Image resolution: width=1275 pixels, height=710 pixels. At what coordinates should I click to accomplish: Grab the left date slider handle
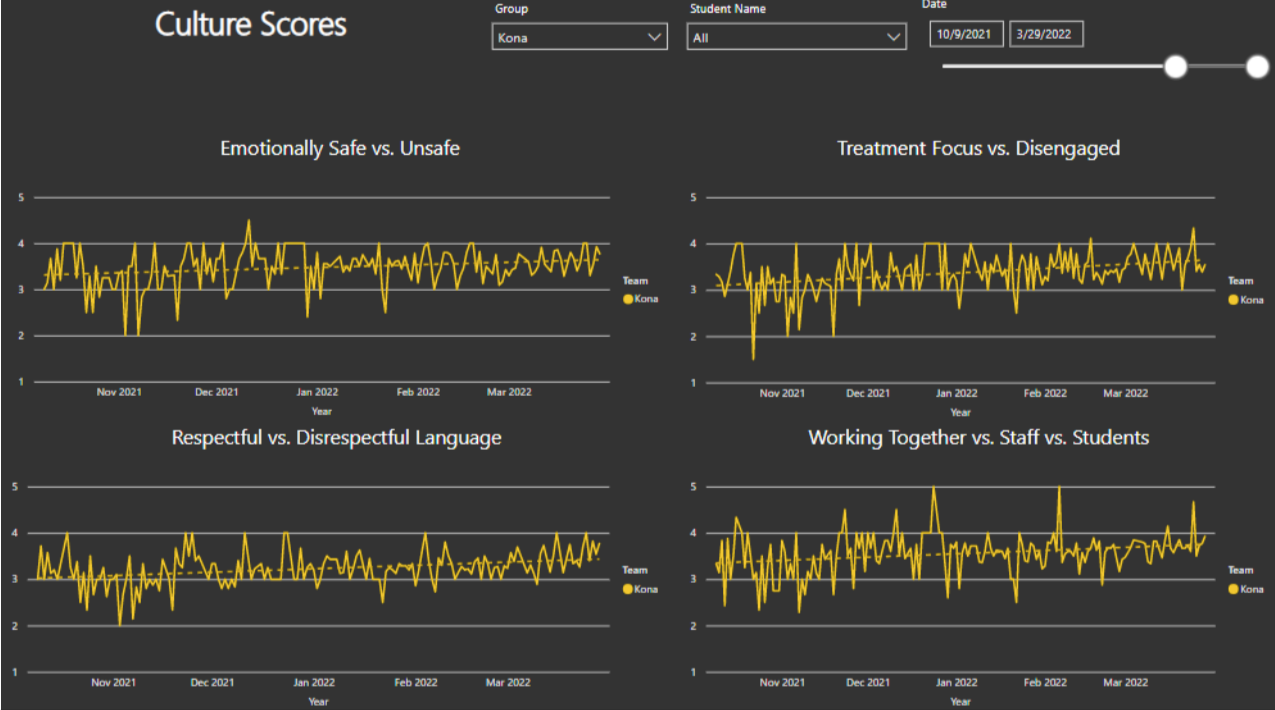pos(1176,67)
